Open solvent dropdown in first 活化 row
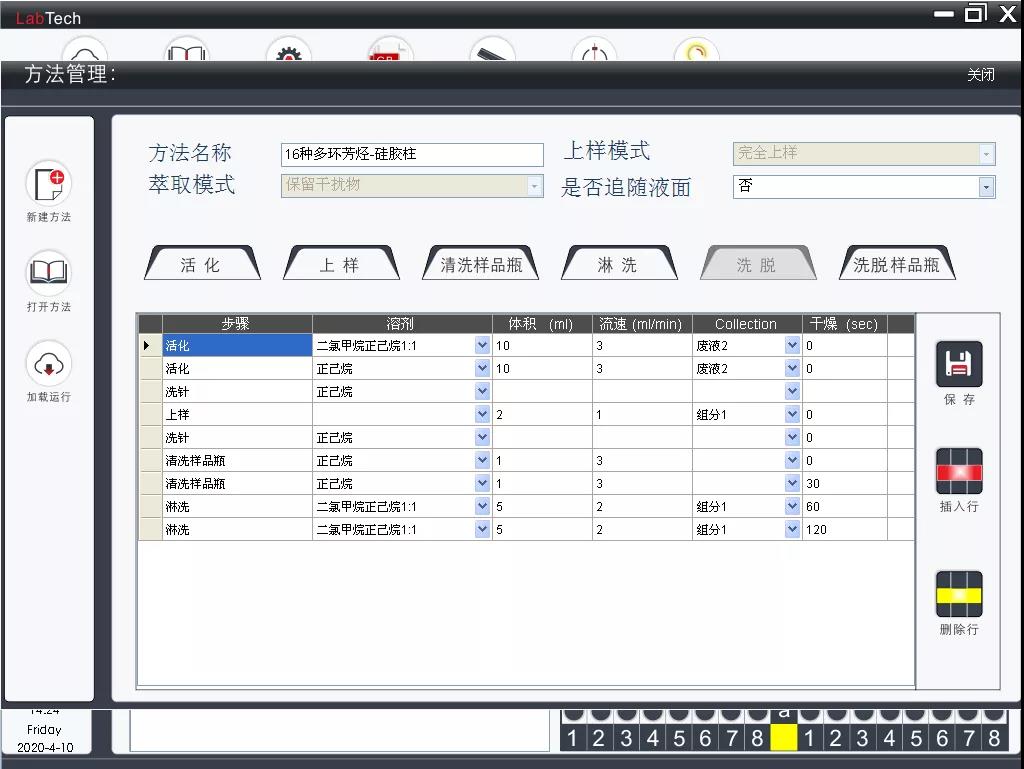Screen dimensions: 1024x769 483,346
